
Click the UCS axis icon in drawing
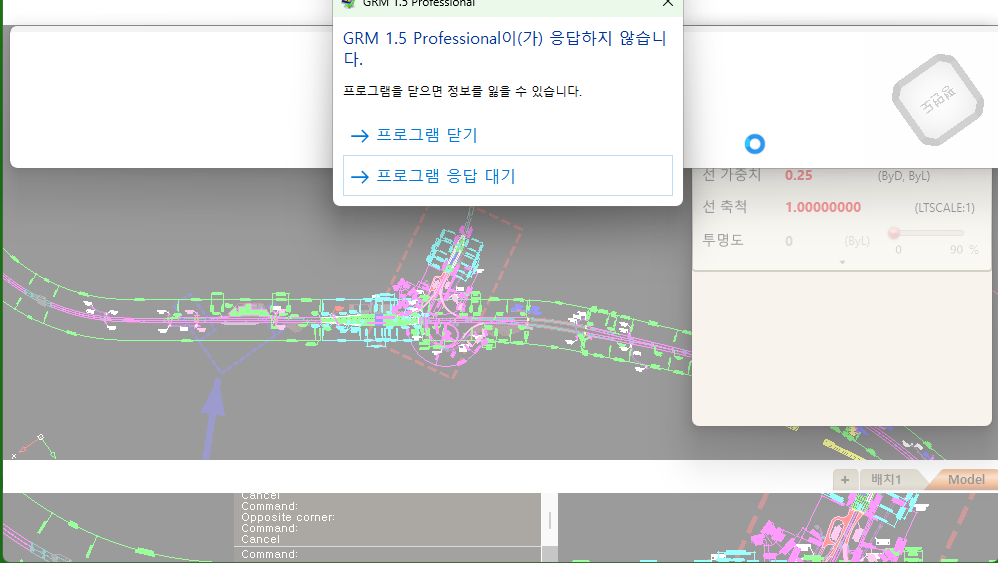[35, 447]
